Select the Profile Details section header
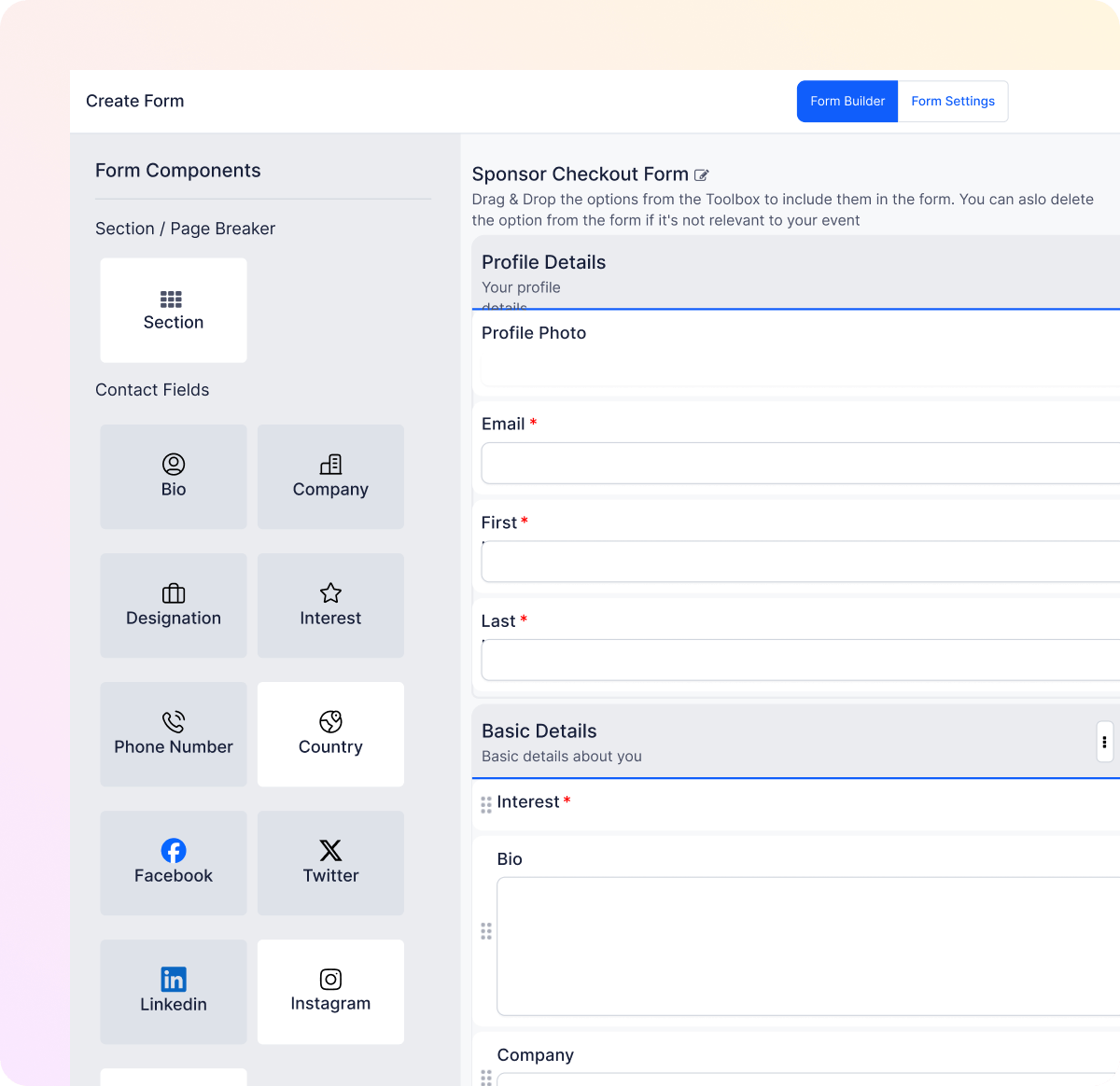Image resolution: width=1120 pixels, height=1086 pixels. pyautogui.click(x=796, y=272)
